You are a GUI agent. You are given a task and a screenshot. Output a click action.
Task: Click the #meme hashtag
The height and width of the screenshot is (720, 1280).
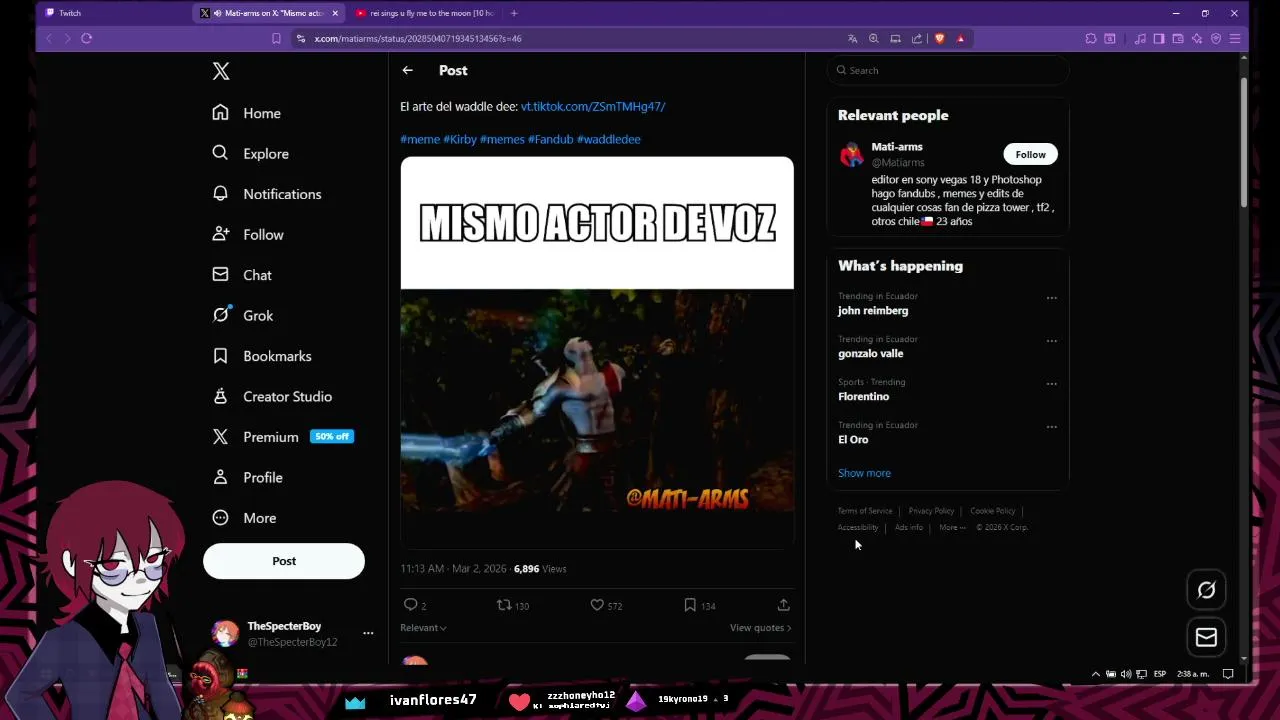pyautogui.click(x=420, y=139)
